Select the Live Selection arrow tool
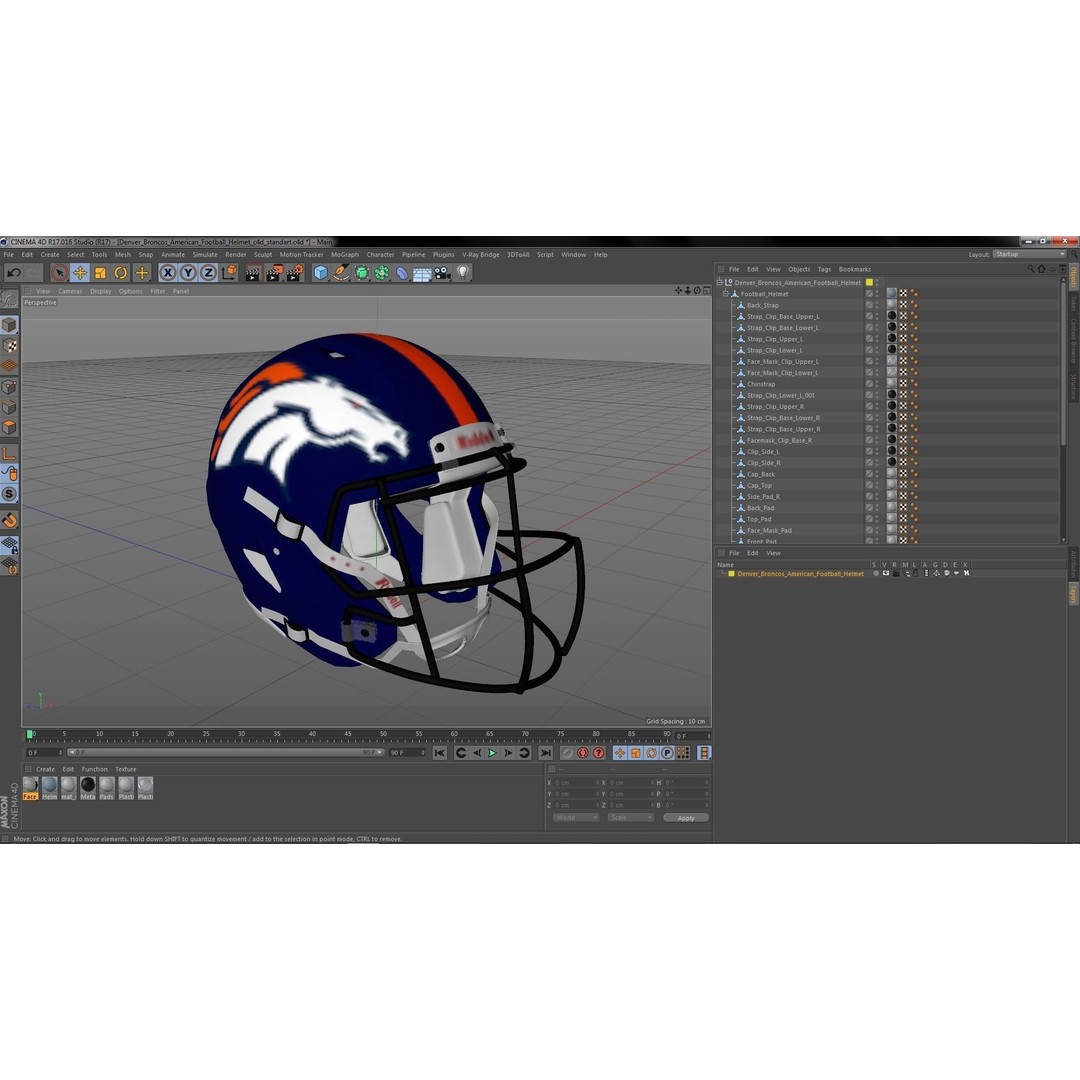1080x1080 pixels. [x=59, y=273]
